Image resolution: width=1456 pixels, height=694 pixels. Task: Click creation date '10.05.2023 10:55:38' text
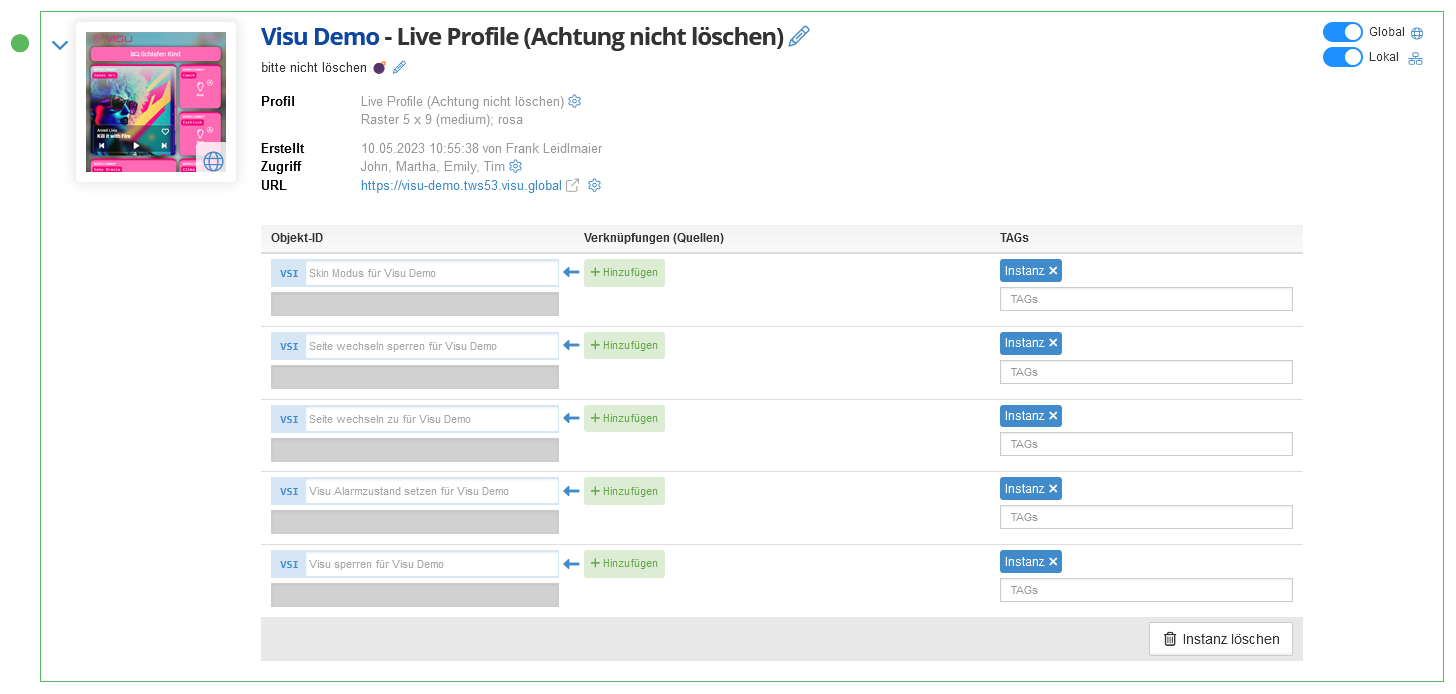[420, 148]
